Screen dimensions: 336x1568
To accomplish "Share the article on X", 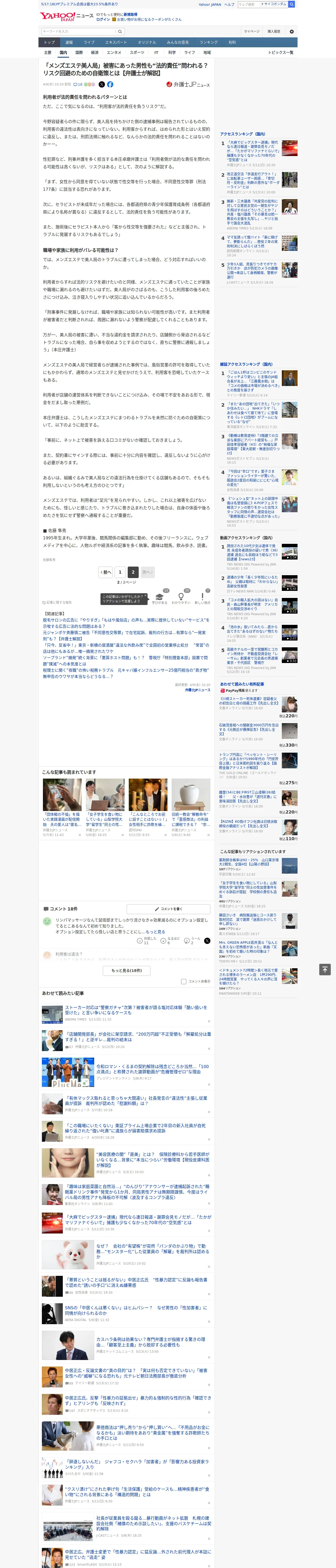I will click(x=102, y=85).
